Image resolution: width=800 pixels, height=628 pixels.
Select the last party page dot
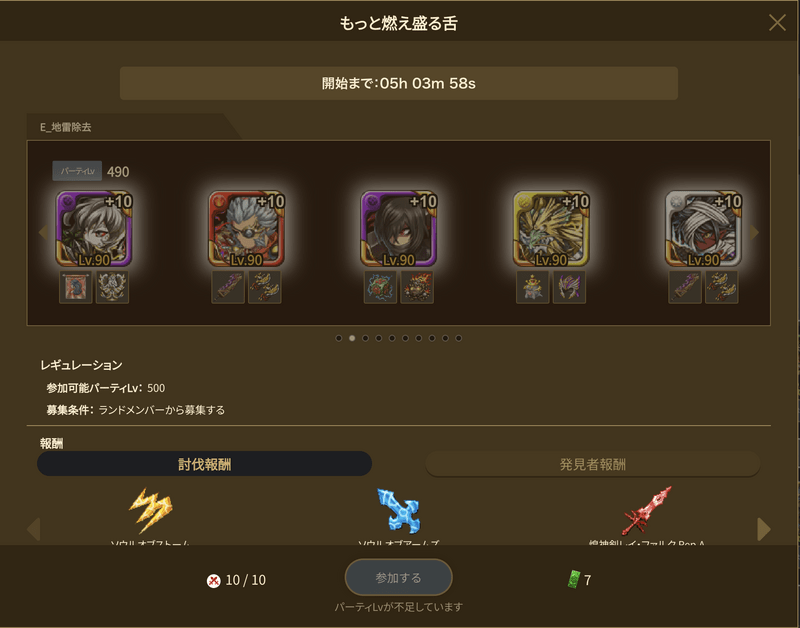click(x=459, y=338)
